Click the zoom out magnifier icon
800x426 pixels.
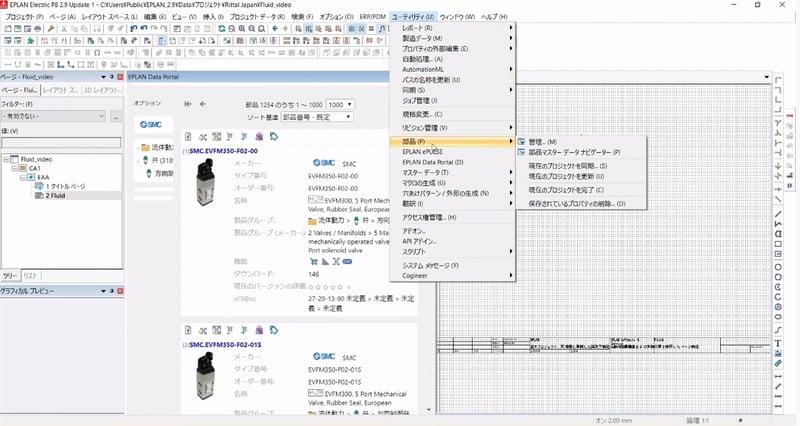click(252, 29)
